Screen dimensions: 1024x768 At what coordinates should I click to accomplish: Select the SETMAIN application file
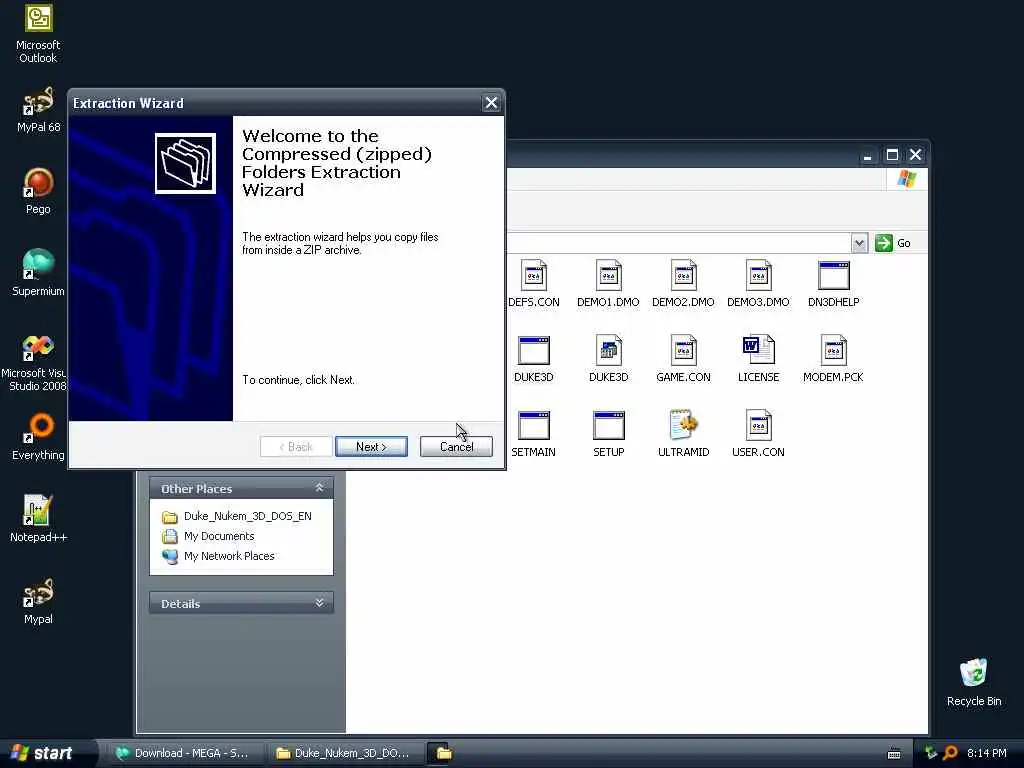coord(534,434)
